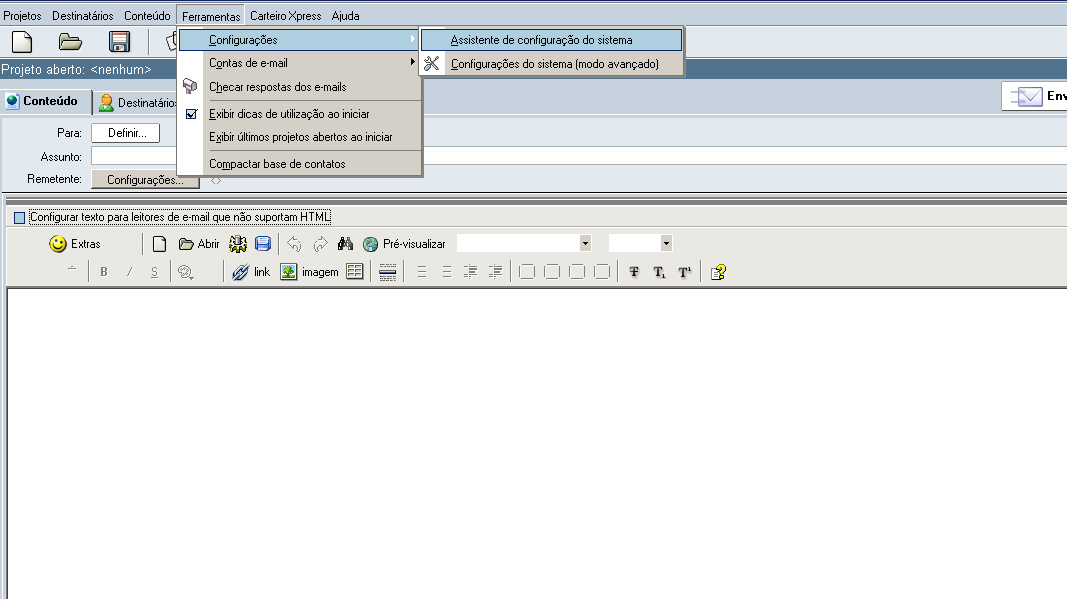This screenshot has height=599, width=1067.
Task: Click the undo arrow icon
Action: (x=294, y=244)
